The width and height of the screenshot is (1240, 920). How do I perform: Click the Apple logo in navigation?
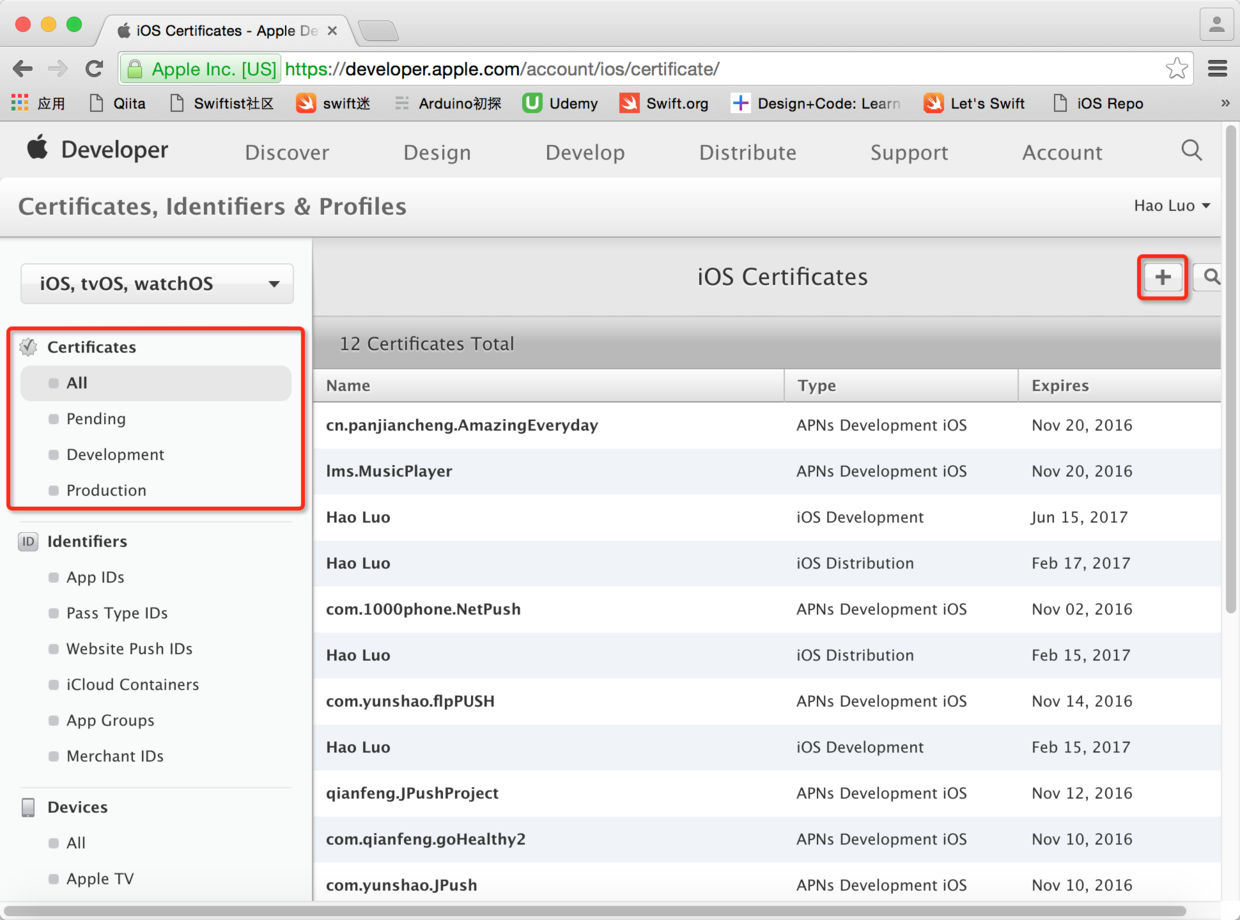(x=37, y=149)
